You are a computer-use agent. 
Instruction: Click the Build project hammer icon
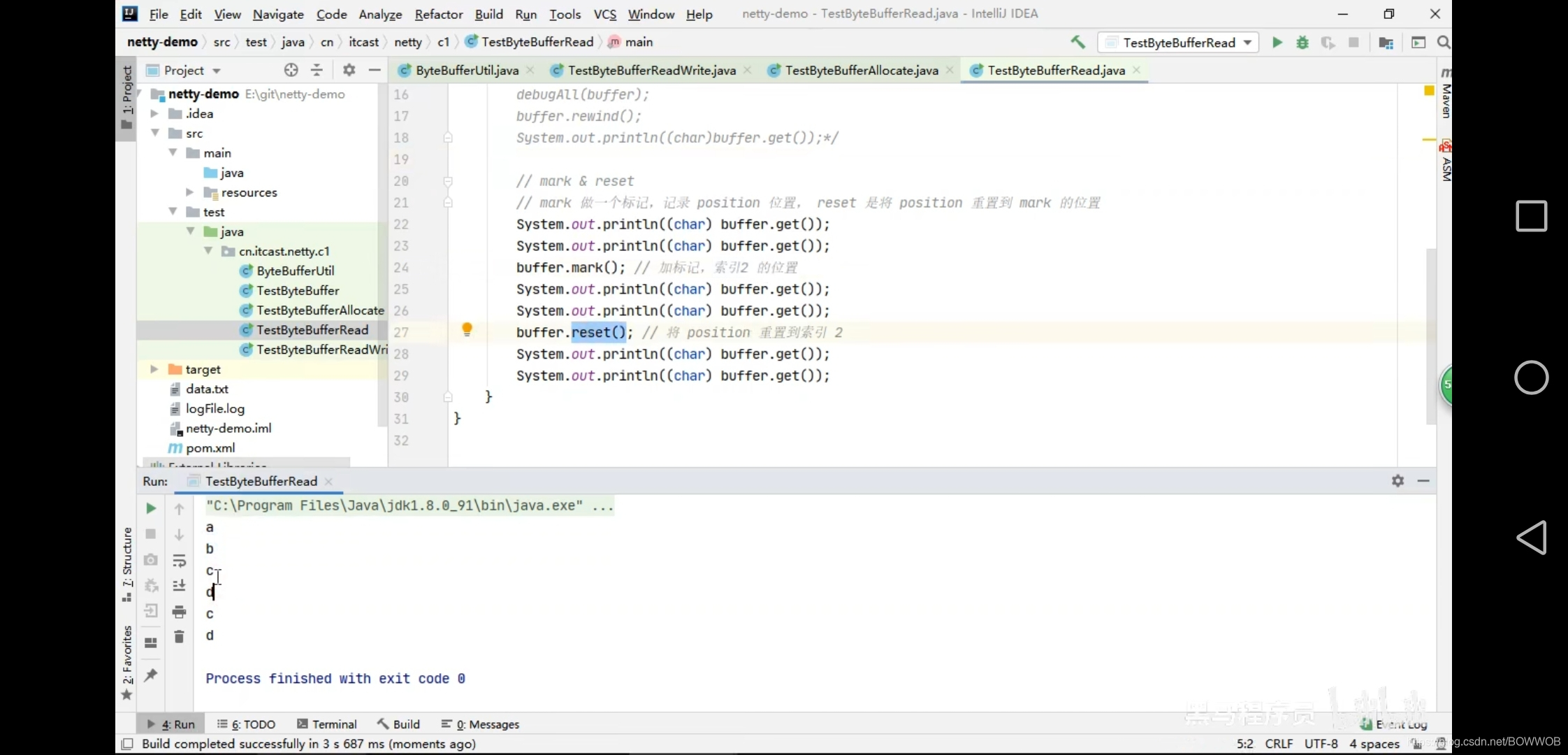(x=1078, y=43)
